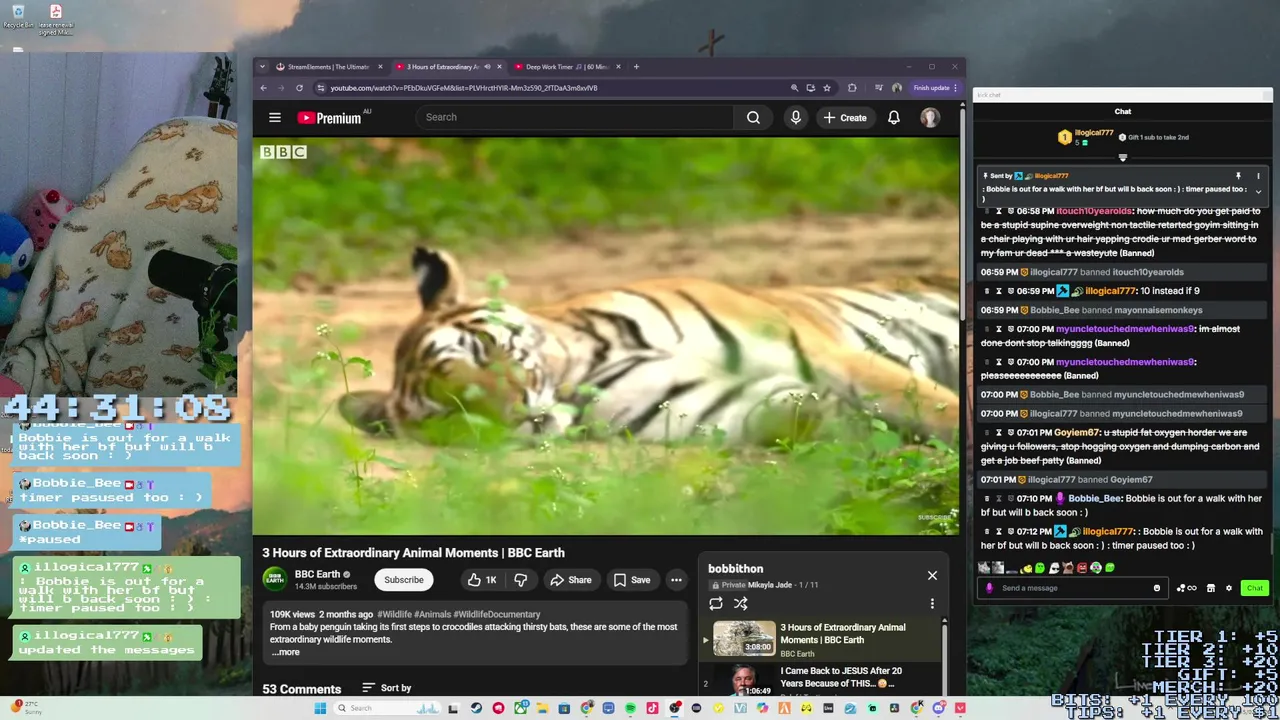Open the Kick chat shop icon

1211,588
